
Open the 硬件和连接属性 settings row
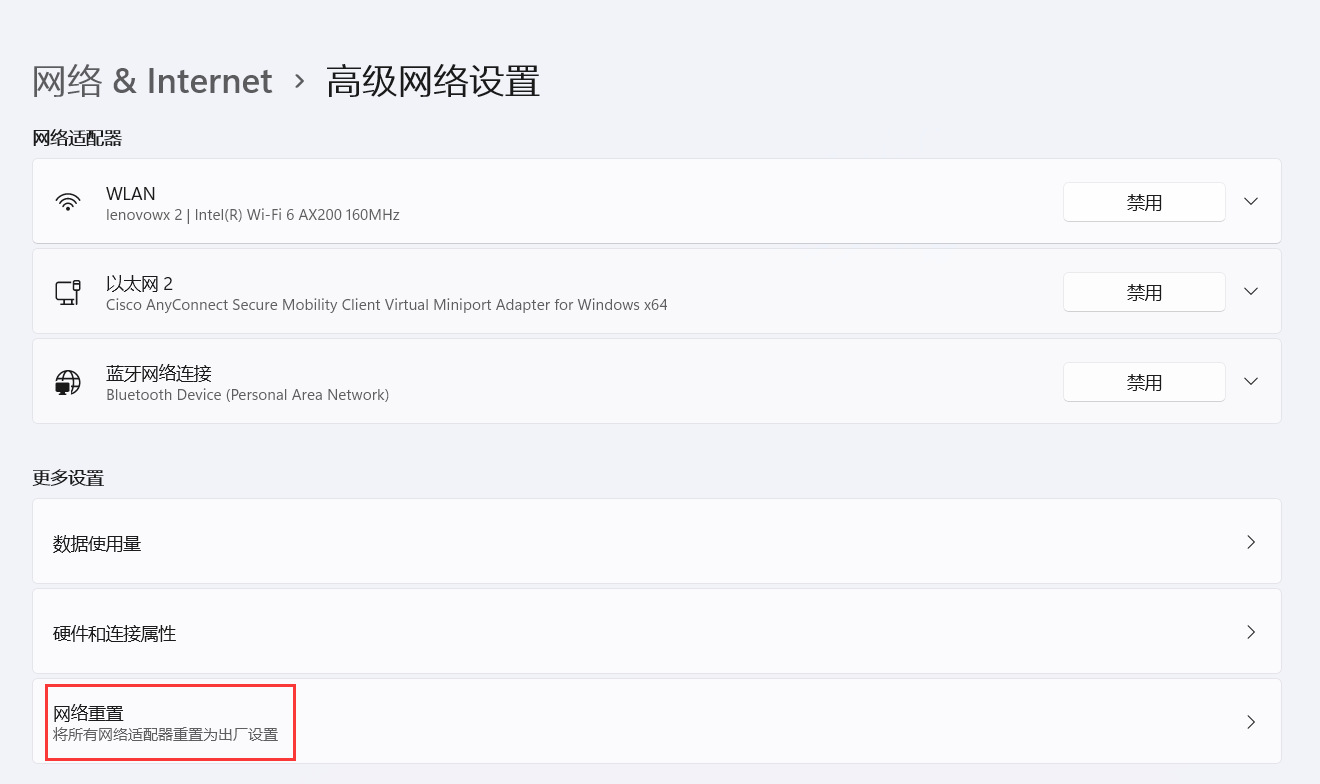pos(657,631)
